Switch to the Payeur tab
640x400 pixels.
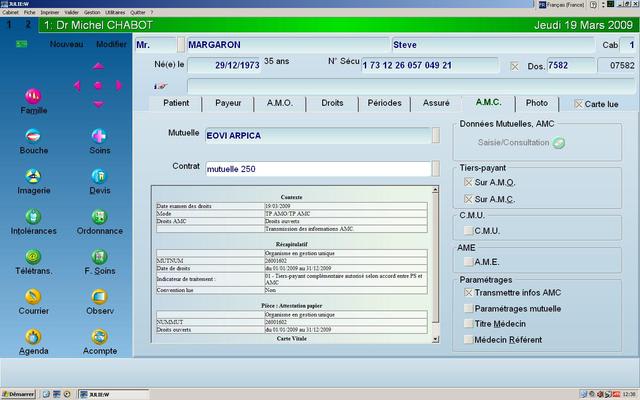pyautogui.click(x=228, y=103)
